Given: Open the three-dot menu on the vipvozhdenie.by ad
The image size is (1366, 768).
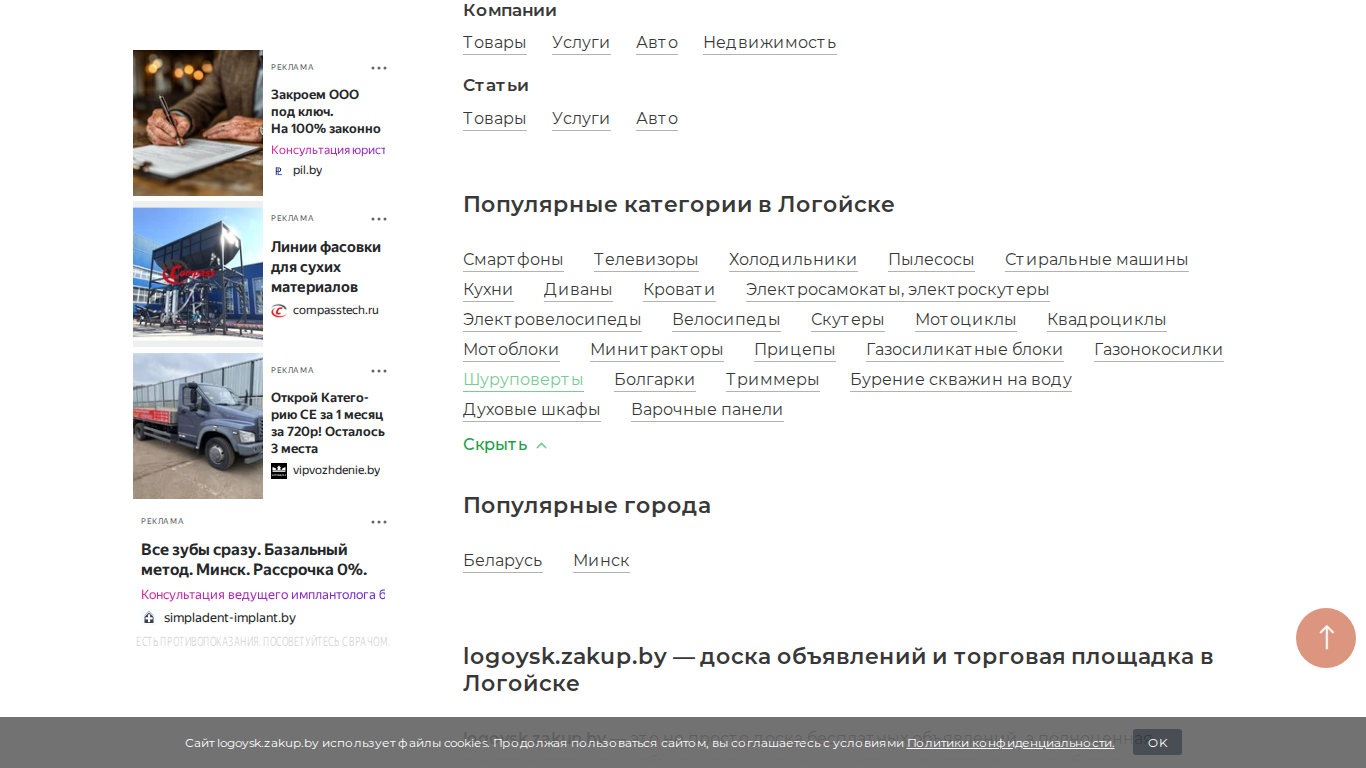Looking at the screenshot, I should [379, 371].
